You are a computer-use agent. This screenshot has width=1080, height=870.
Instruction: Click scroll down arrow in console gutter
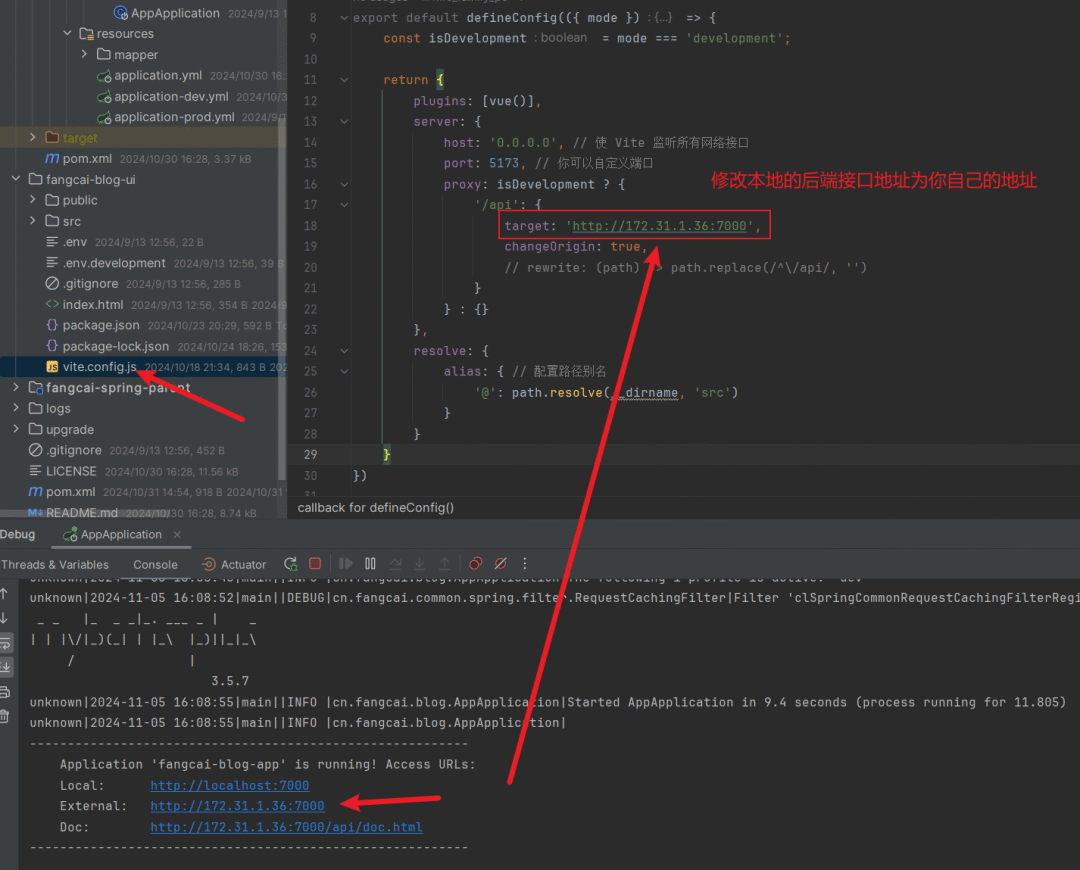pos(4,618)
